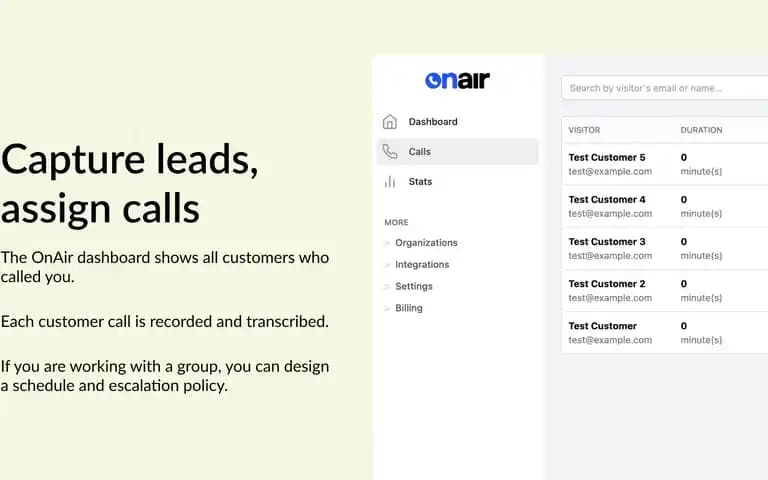Click the duration value for Test Customer 2
The width and height of the screenshot is (768, 480).
pyautogui.click(x=701, y=290)
